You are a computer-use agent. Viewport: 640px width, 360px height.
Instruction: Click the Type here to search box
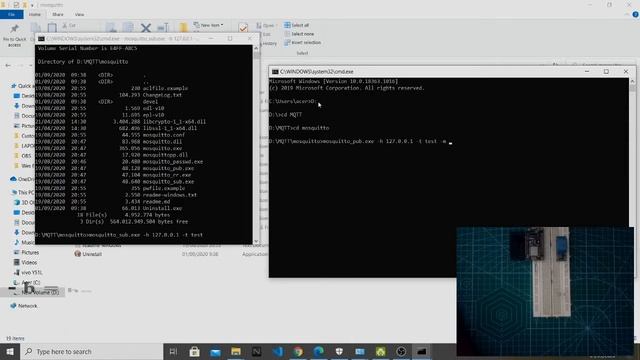click(91, 351)
